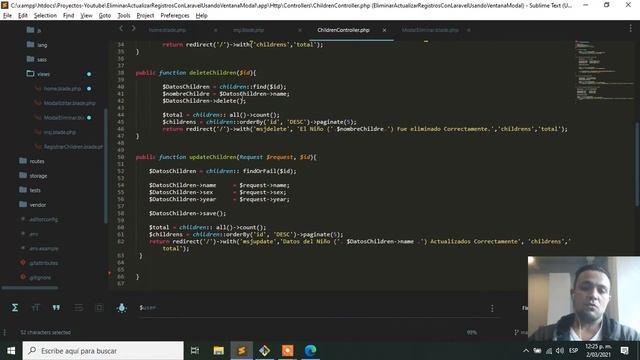Click line number 50 in the gutter
Screen dimensions: 640x360
[120, 157]
